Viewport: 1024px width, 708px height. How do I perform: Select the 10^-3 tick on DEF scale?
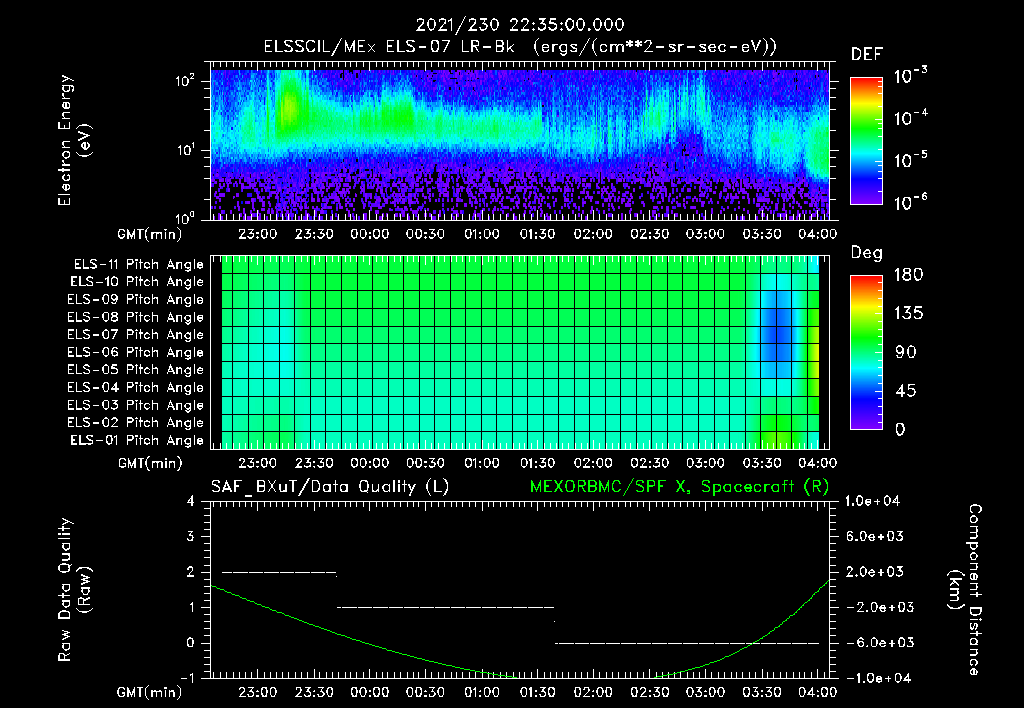(x=910, y=76)
